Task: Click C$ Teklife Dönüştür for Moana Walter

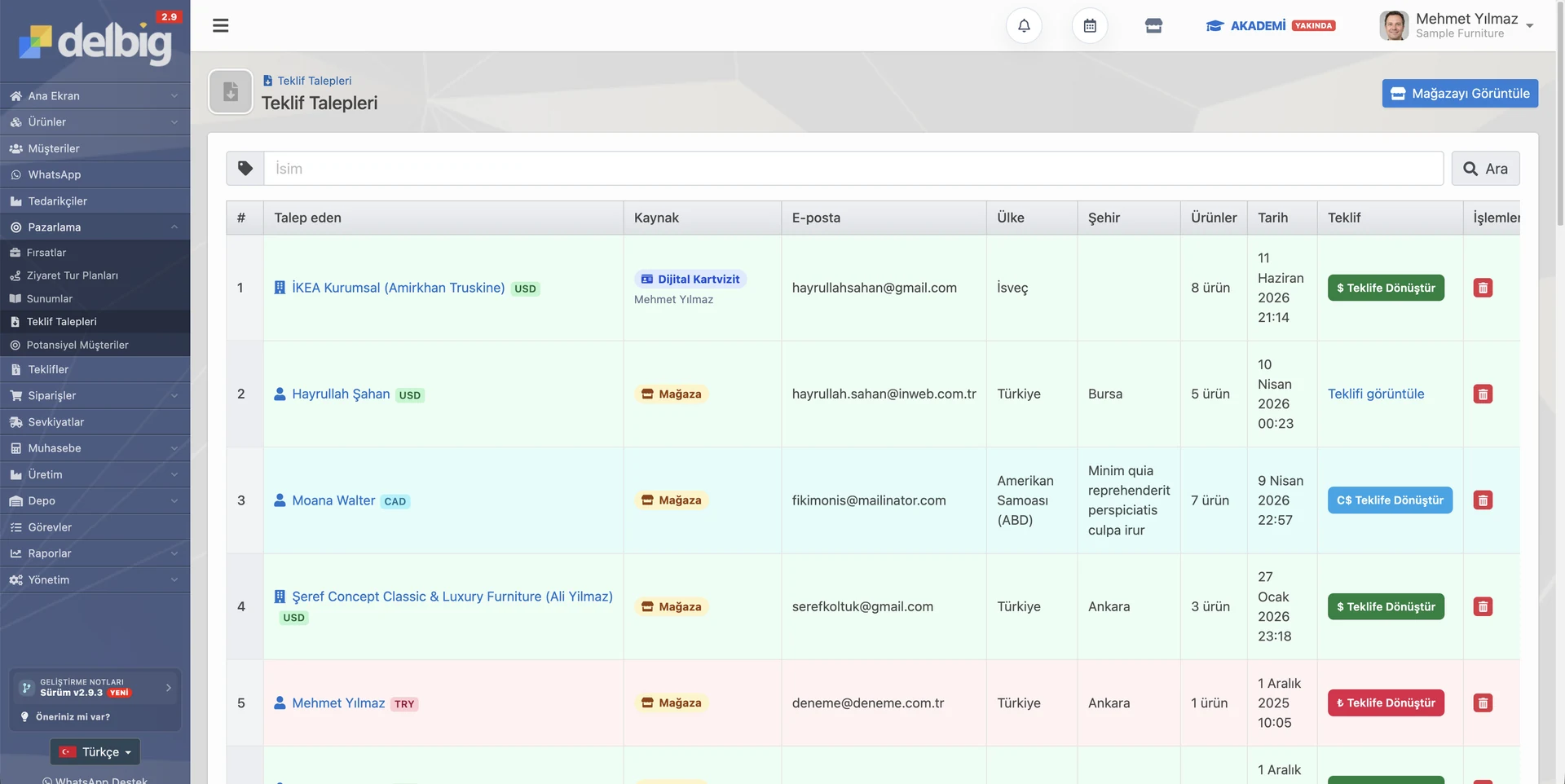Action: tap(1390, 500)
